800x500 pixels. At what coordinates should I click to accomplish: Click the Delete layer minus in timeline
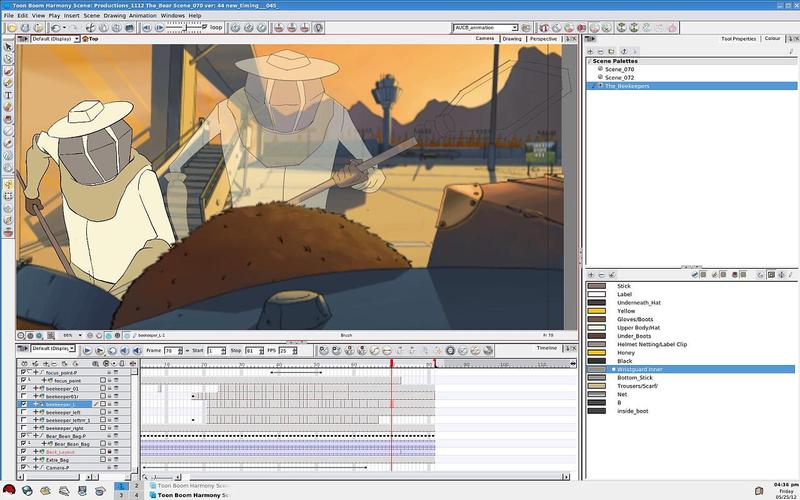tap(55, 364)
